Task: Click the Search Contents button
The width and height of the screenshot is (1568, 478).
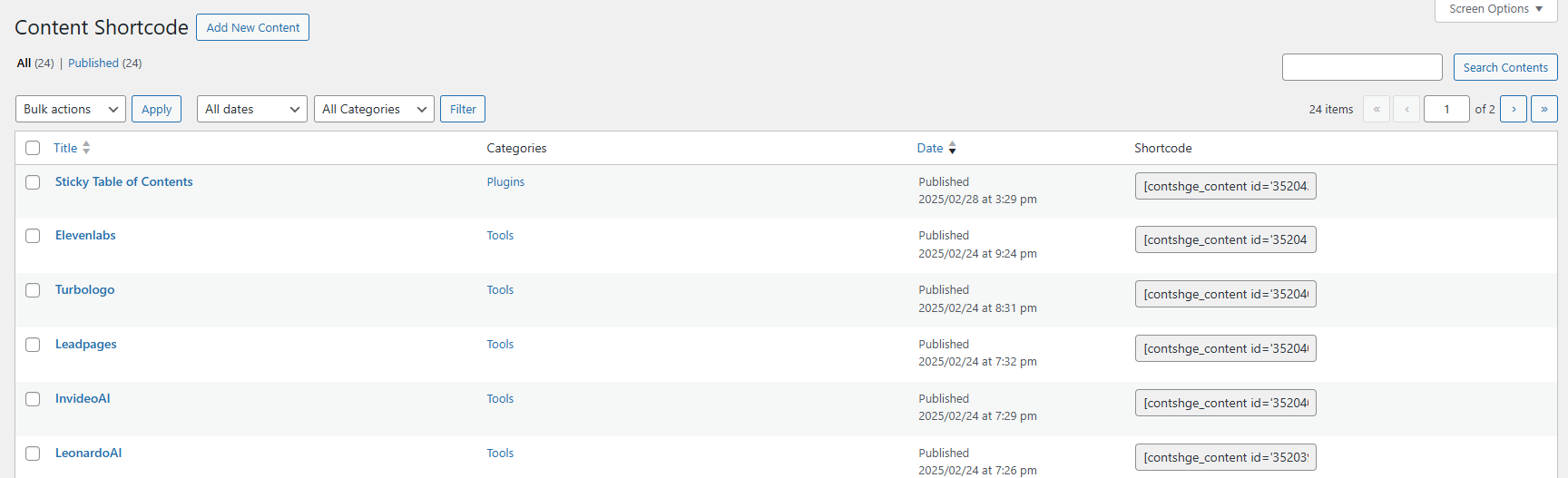Action: (1505, 67)
